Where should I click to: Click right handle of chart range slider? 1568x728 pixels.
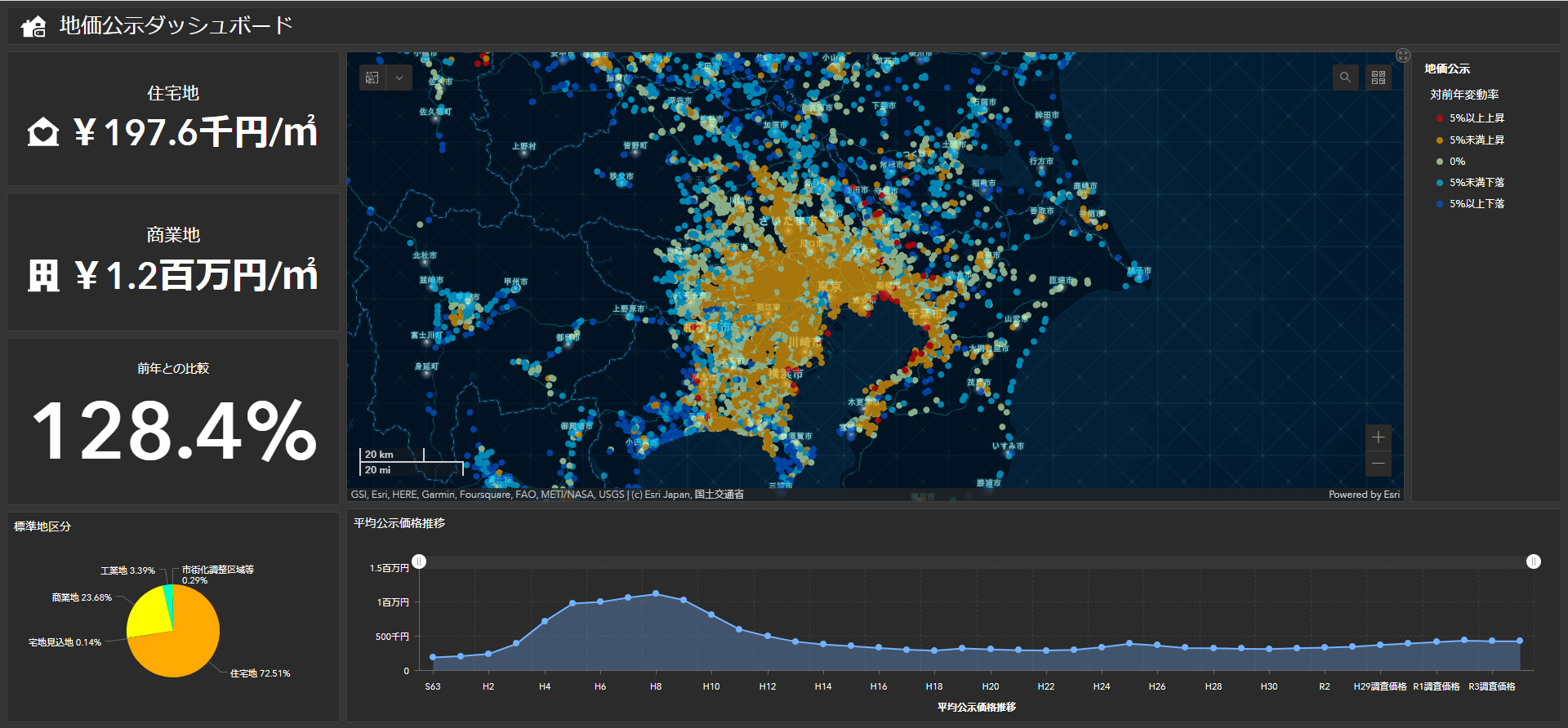pos(1534,562)
